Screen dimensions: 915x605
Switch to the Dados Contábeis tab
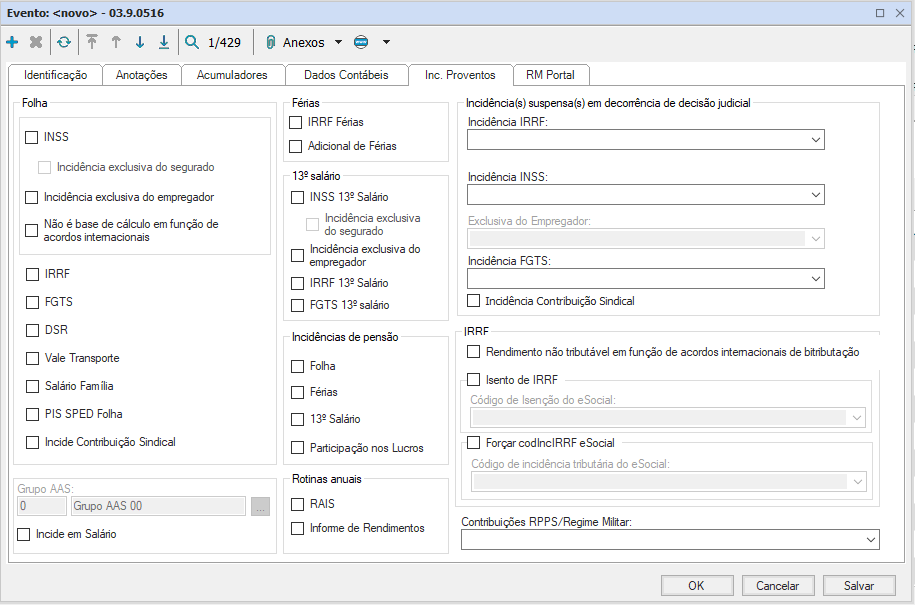[x=345, y=75]
